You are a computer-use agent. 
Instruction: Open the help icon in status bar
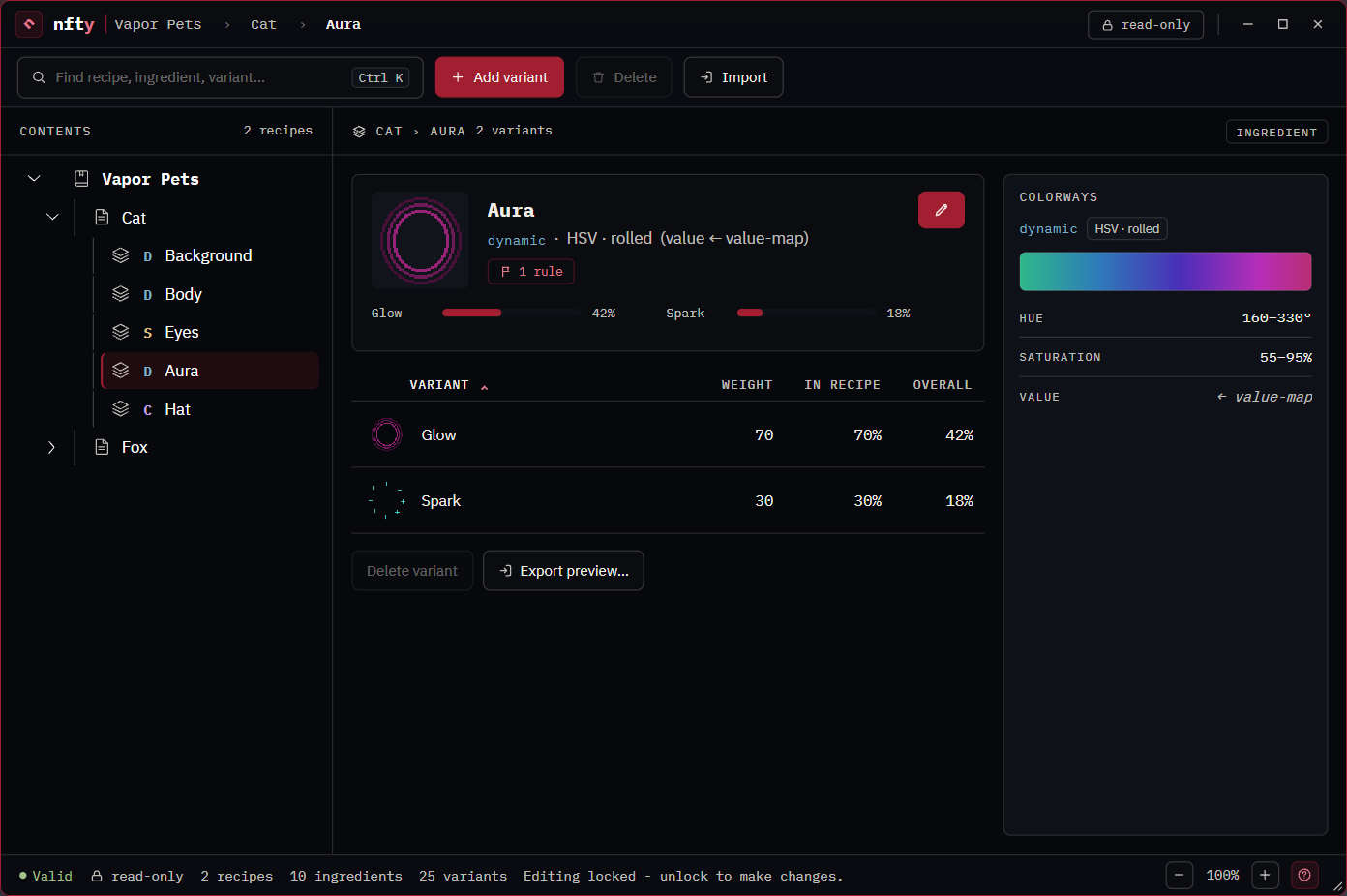(x=1304, y=875)
